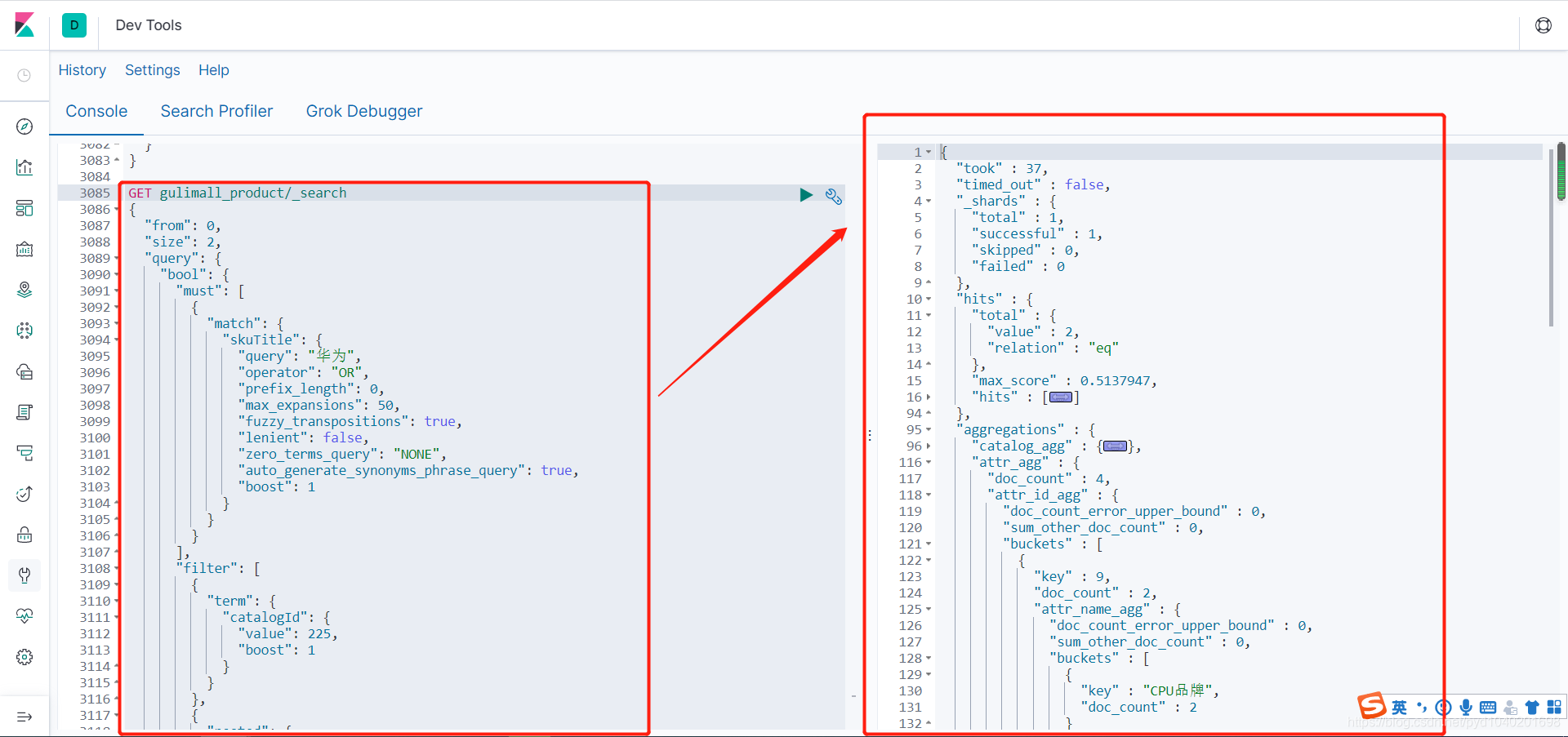Expand folded catalog_agg at line 96
The image size is (1568, 737).
[x=929, y=446]
